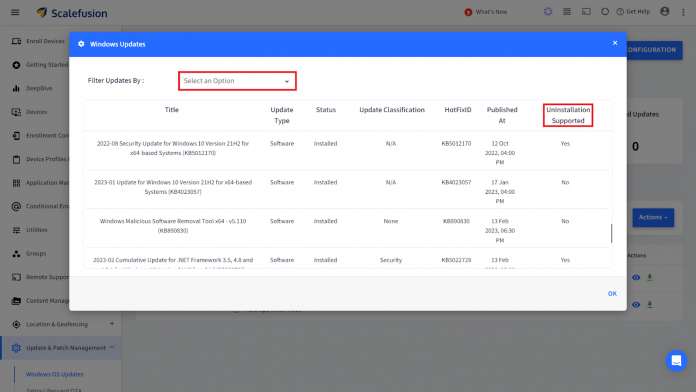The width and height of the screenshot is (696, 392).
Task: Open the user account profile icon
Action: (664, 12)
